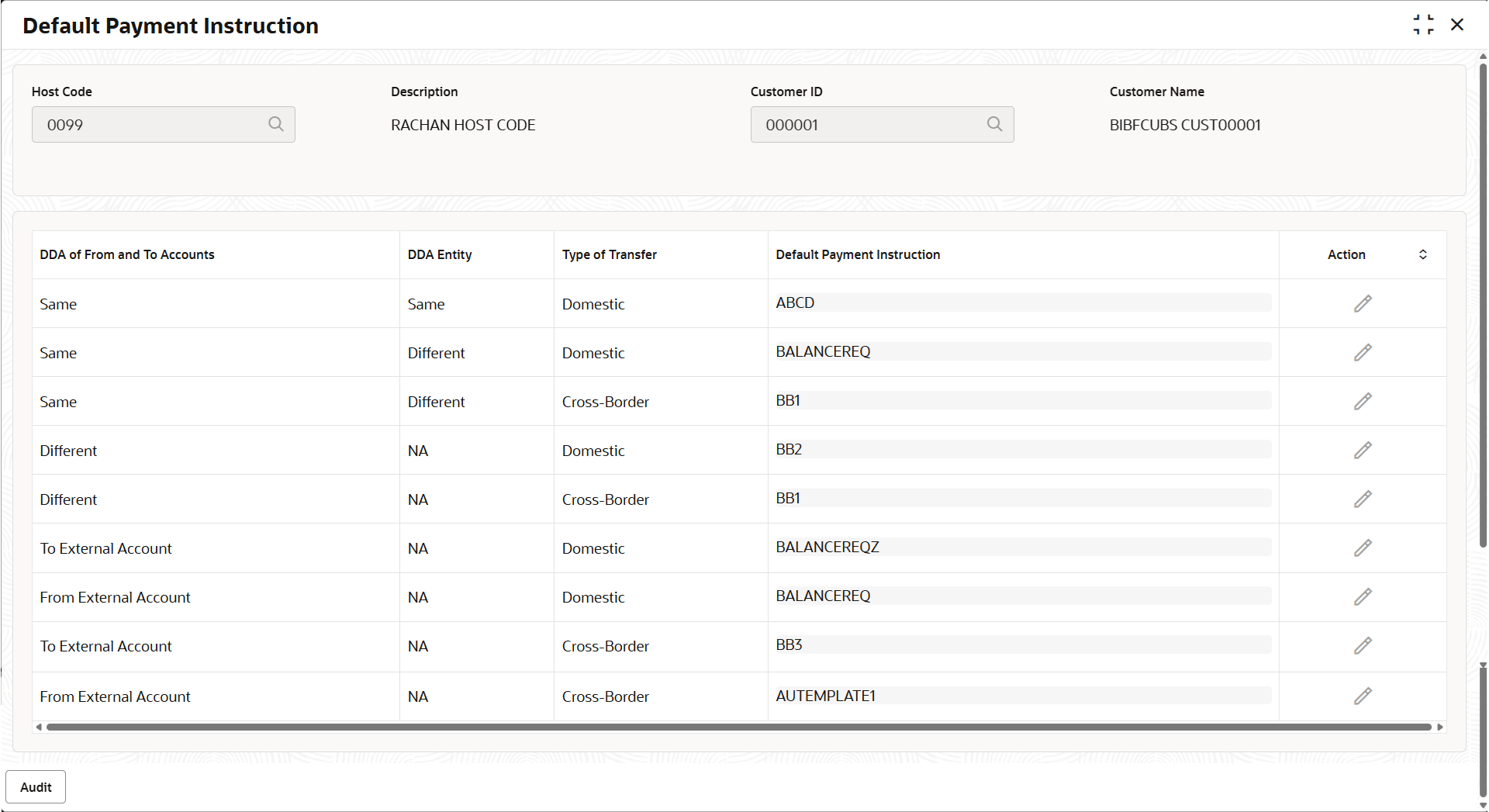Focus the Host Code field 0099

(x=164, y=124)
